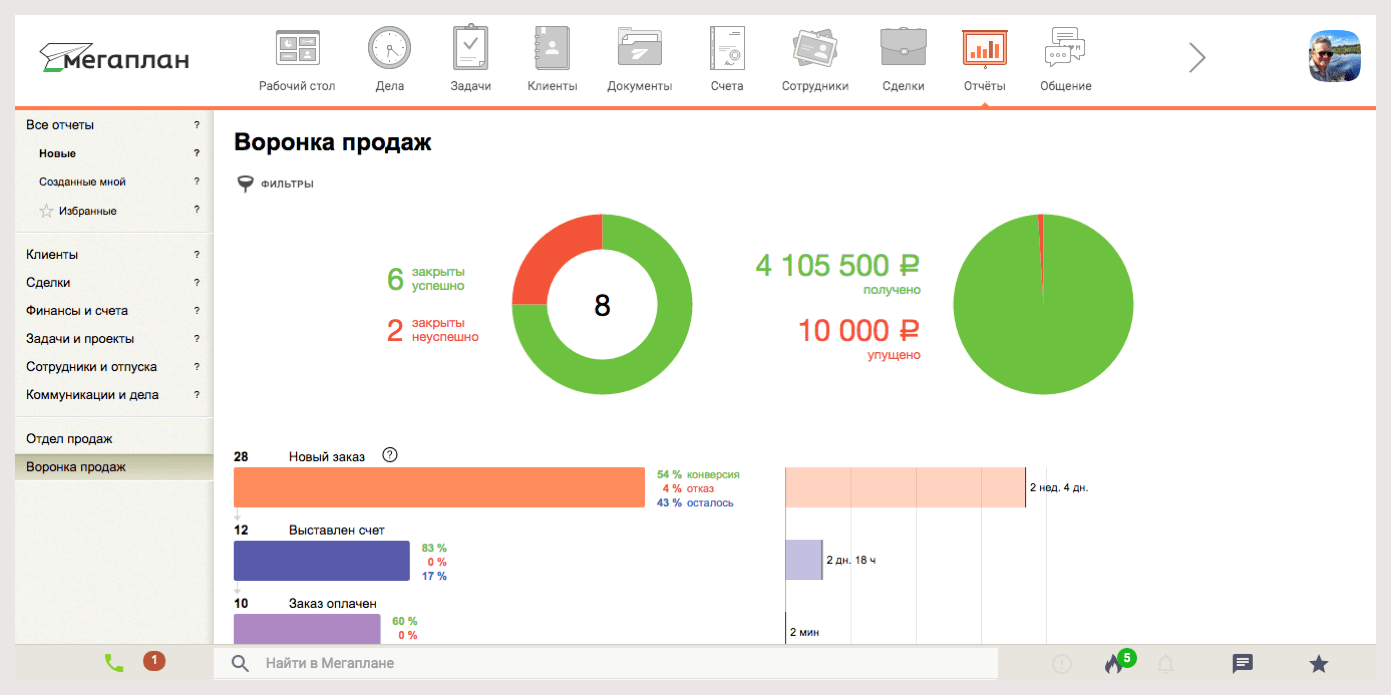The width and height of the screenshot is (1391, 695).
Task: Open Клиенты address book icon
Action: coord(552,49)
